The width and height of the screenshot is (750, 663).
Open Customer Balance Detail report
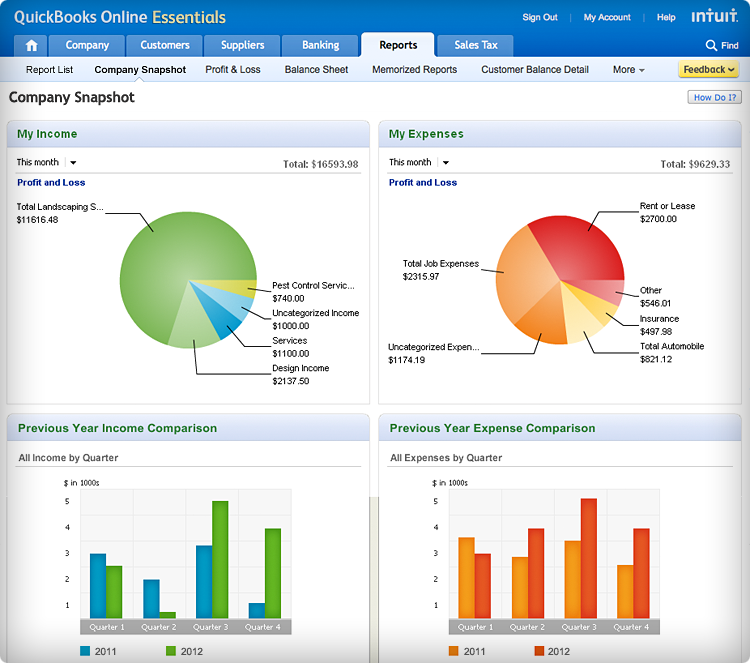coord(535,70)
